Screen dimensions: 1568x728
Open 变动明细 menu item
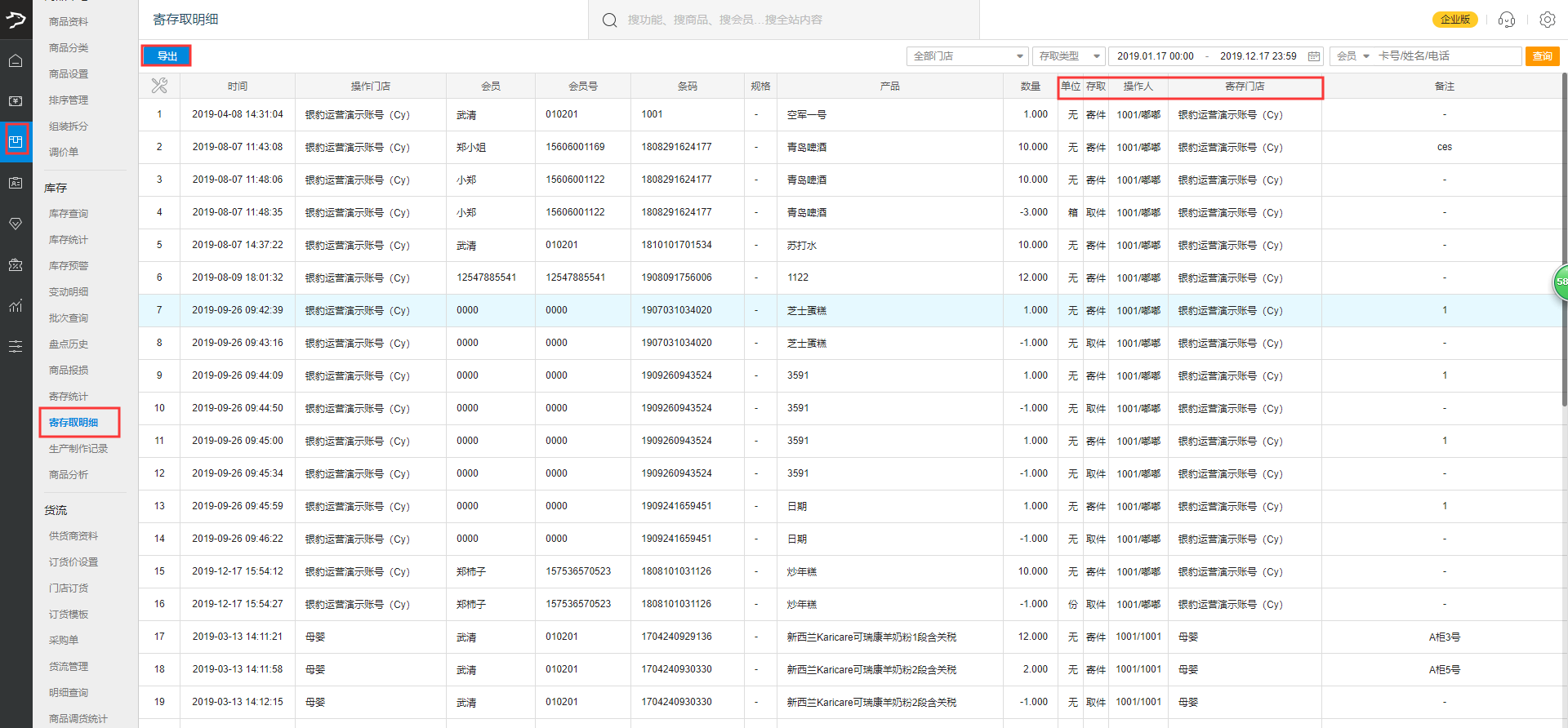(69, 292)
